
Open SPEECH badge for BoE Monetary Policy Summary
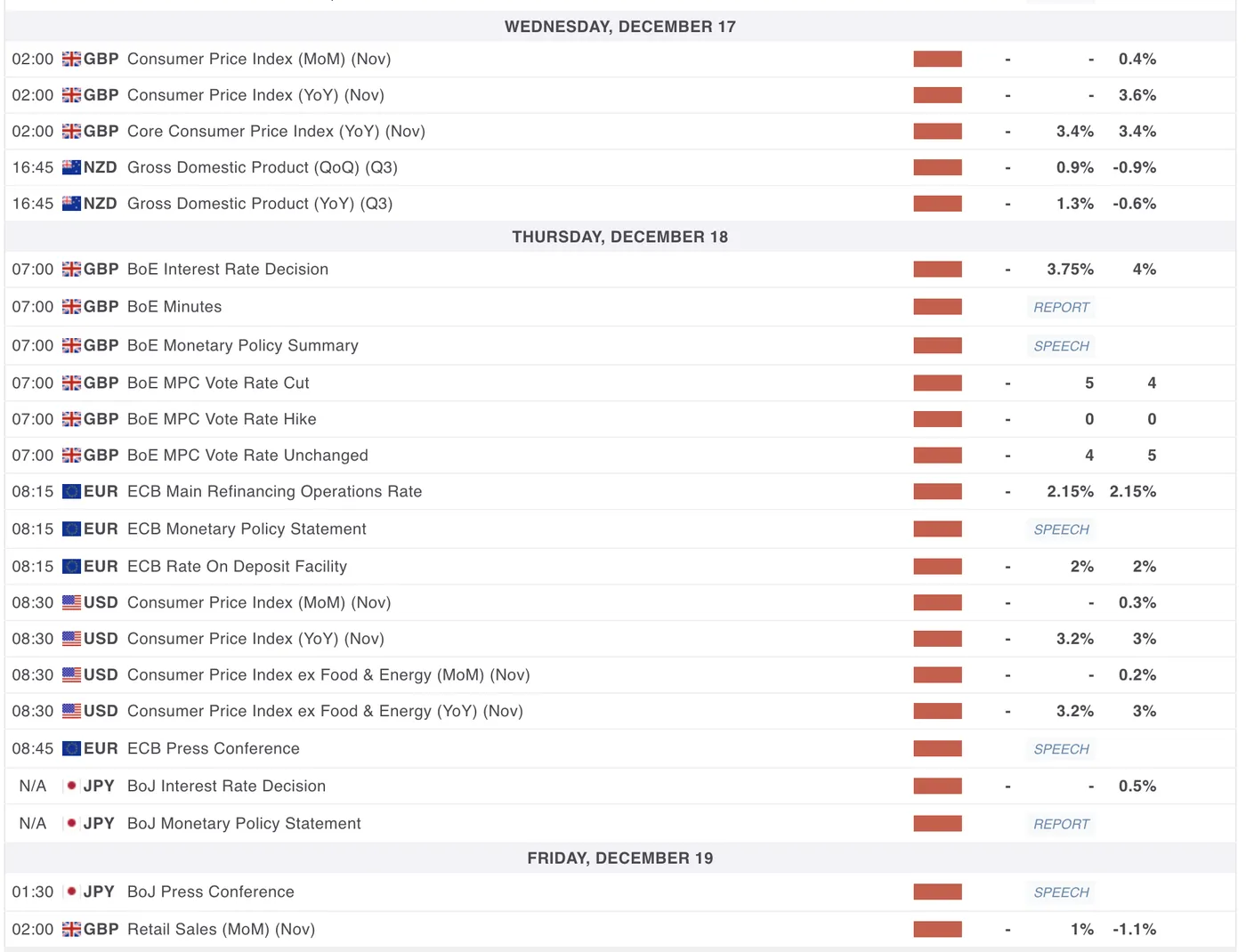[x=1061, y=346]
